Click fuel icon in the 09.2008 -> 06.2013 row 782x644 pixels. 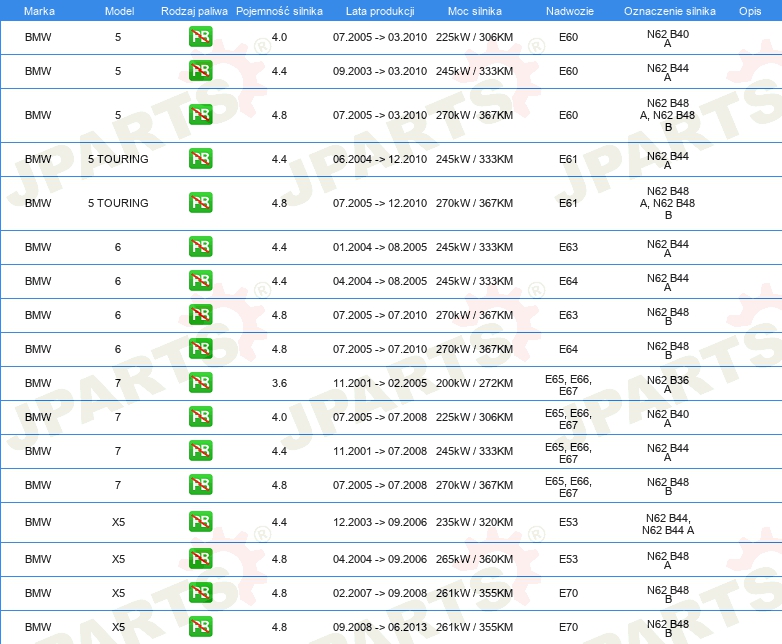click(200, 627)
